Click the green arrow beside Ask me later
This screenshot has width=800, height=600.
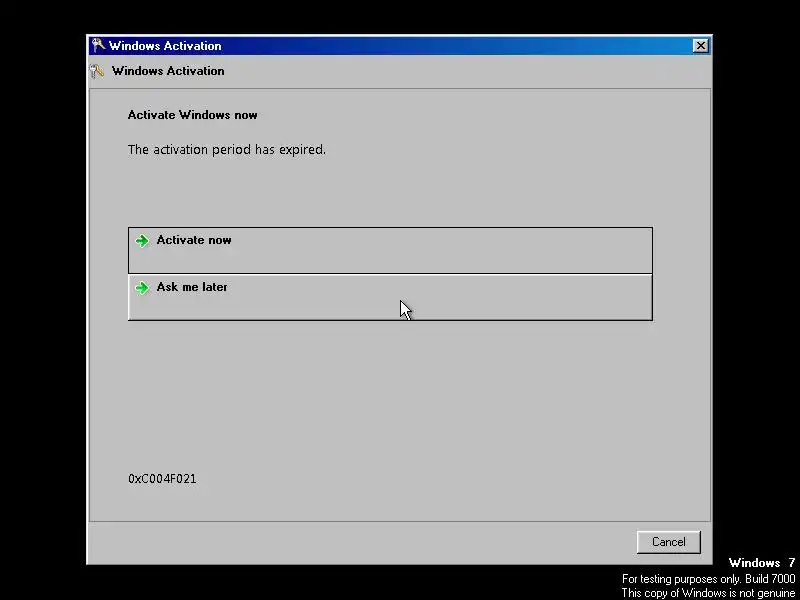click(x=142, y=288)
